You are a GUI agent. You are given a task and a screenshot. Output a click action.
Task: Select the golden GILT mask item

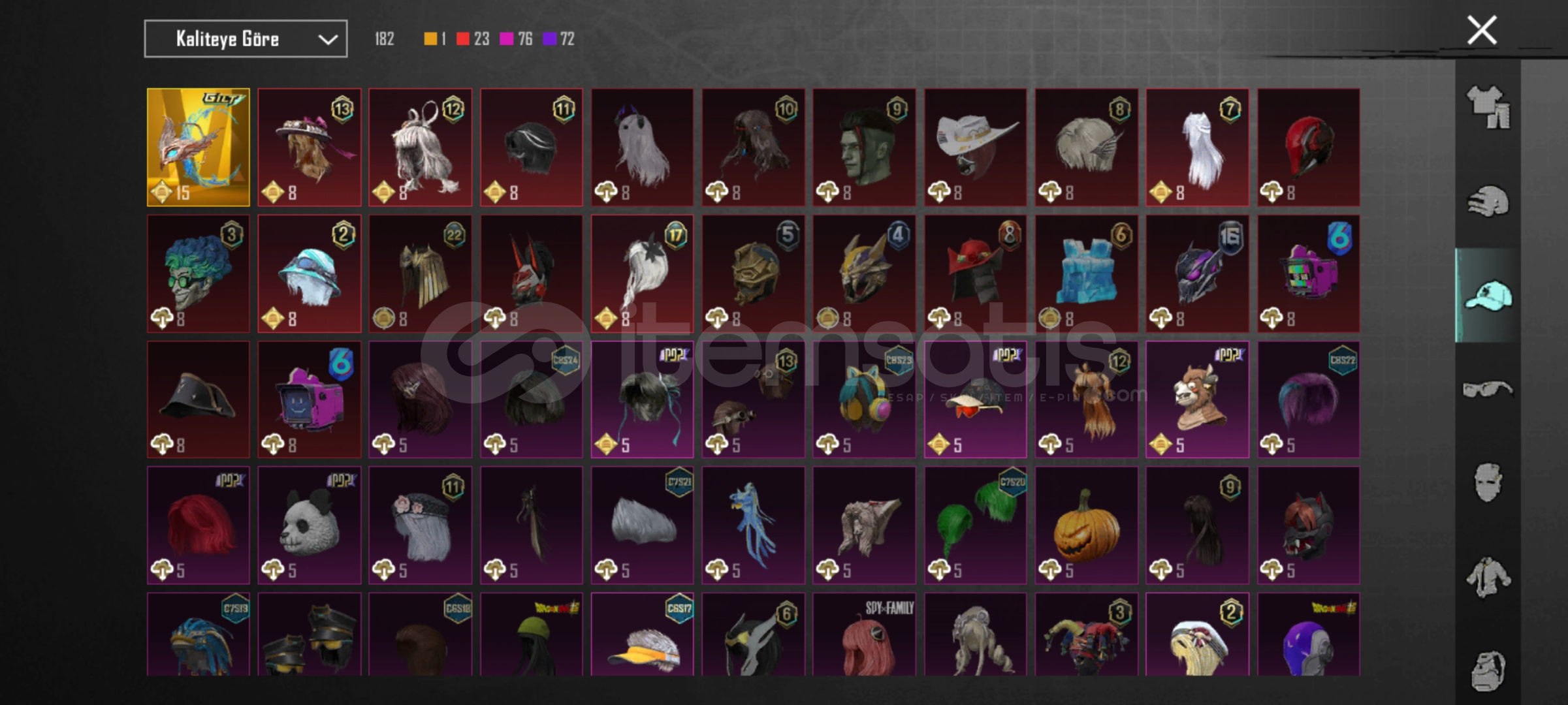click(199, 148)
